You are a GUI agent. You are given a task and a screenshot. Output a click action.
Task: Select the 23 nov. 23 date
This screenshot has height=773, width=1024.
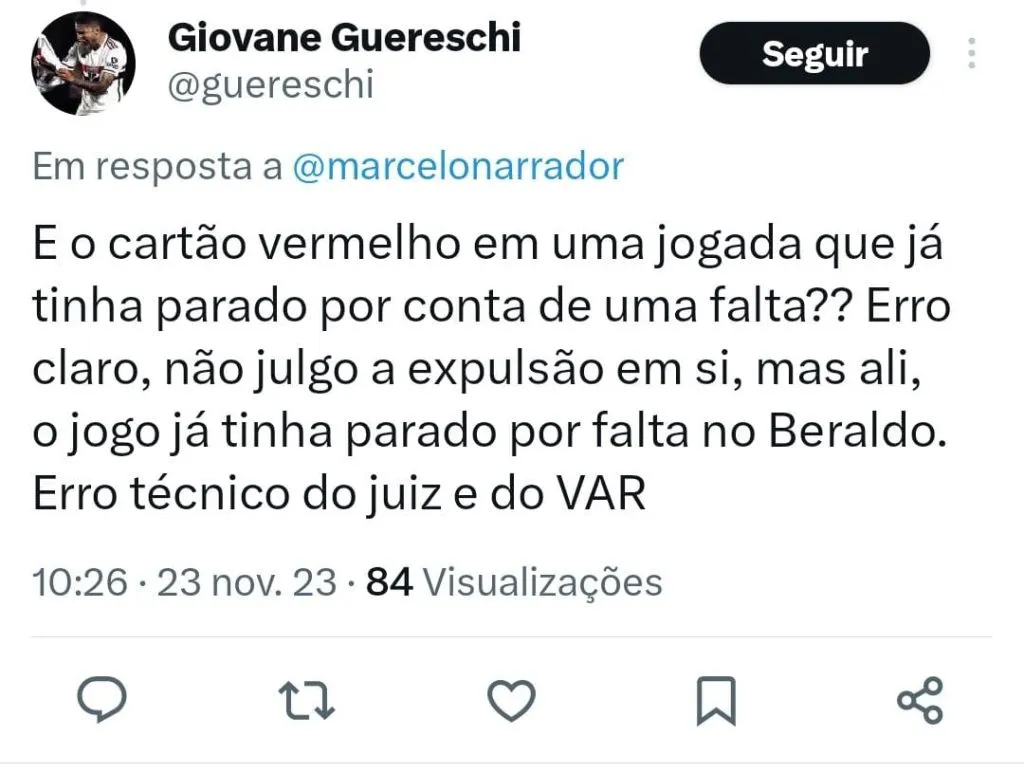point(247,582)
